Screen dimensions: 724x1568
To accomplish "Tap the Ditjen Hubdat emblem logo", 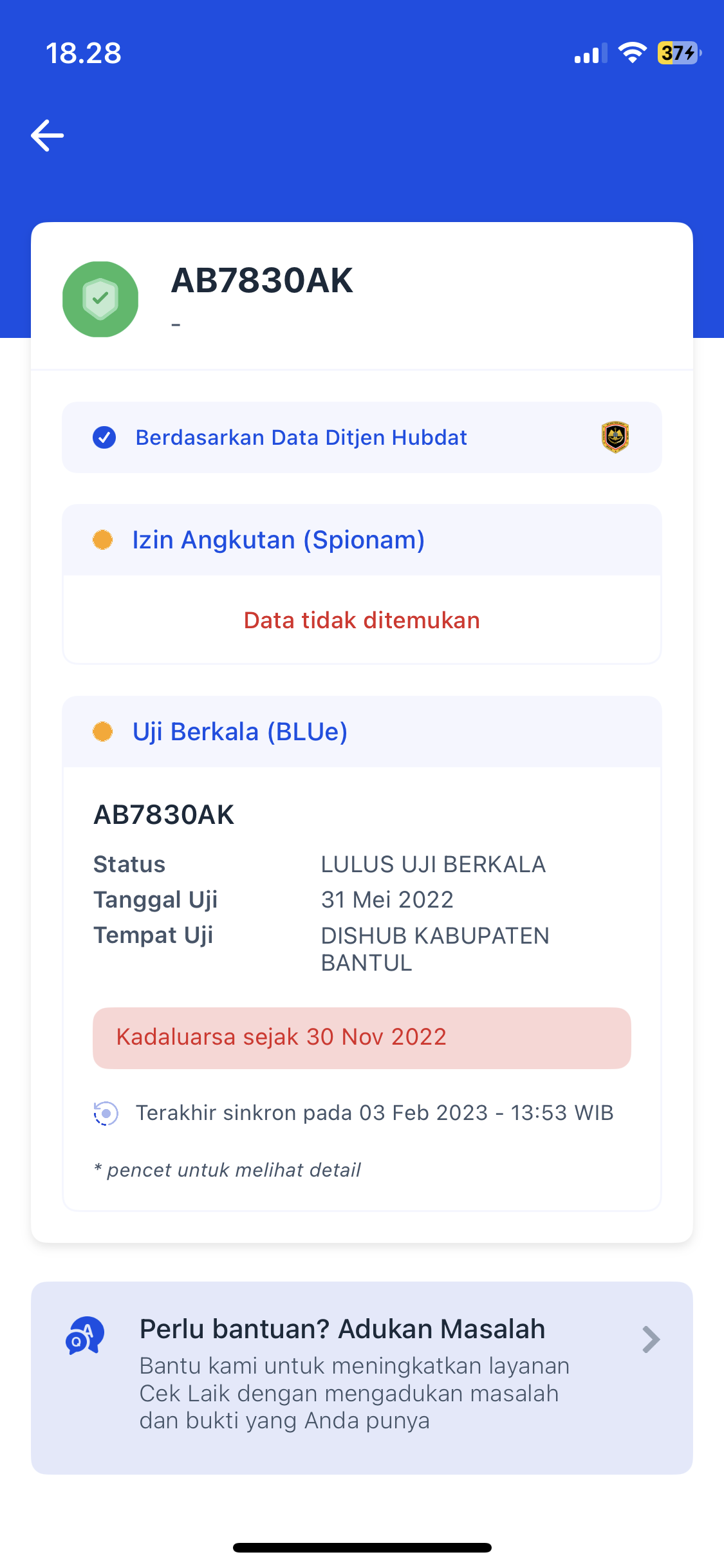I will pos(615,438).
